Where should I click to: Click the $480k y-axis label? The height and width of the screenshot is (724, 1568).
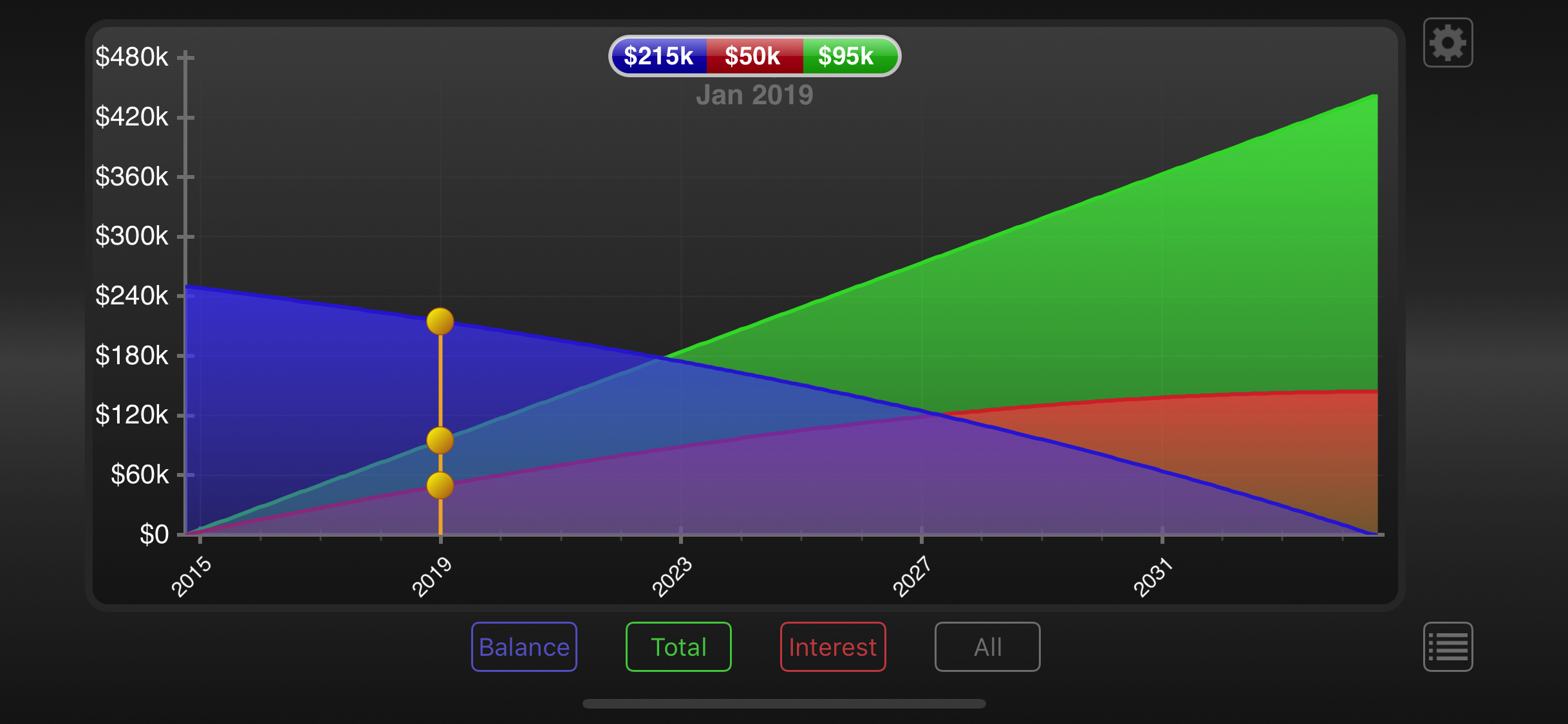pyautogui.click(x=132, y=57)
